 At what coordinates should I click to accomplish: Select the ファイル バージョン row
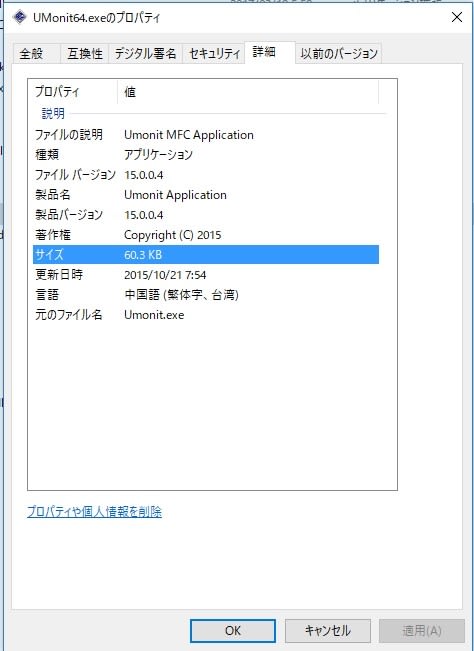point(206,175)
